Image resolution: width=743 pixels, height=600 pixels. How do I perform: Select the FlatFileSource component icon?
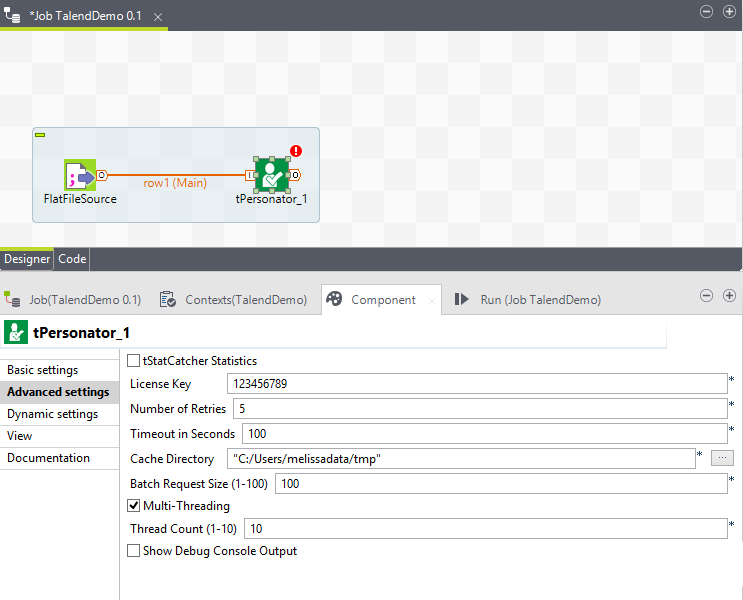(79, 175)
